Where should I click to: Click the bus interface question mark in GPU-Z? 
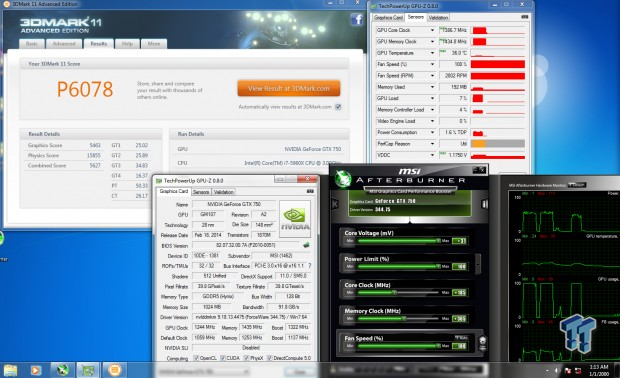(x=309, y=266)
